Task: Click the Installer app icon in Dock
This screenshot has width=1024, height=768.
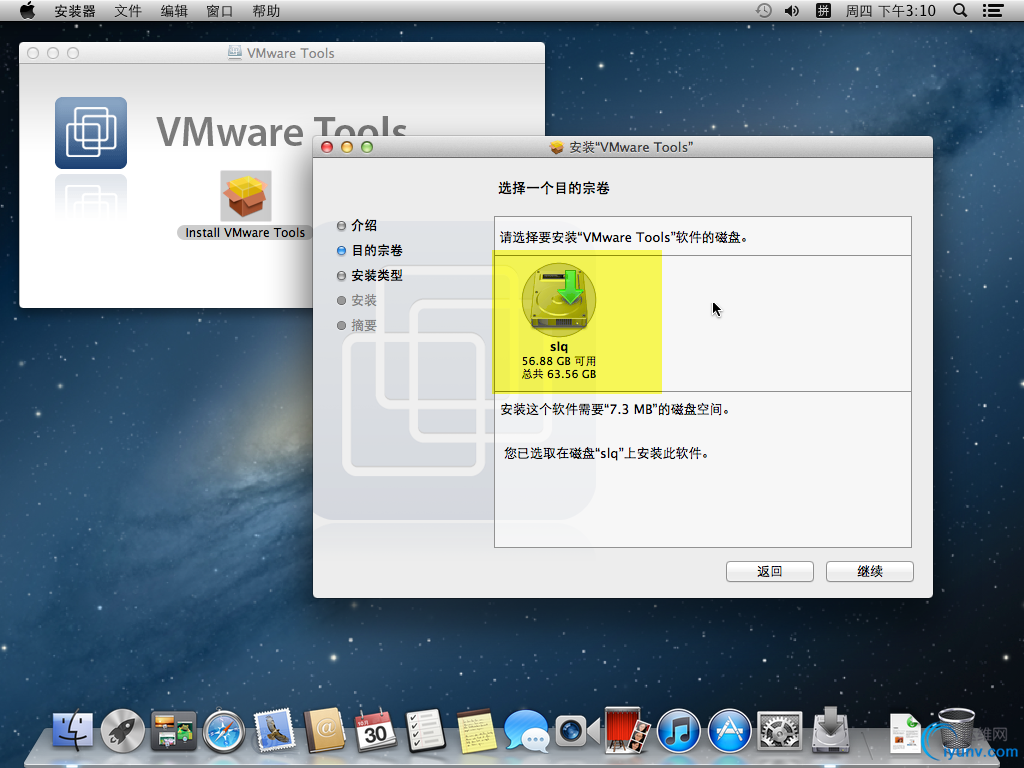Action: [x=830, y=729]
